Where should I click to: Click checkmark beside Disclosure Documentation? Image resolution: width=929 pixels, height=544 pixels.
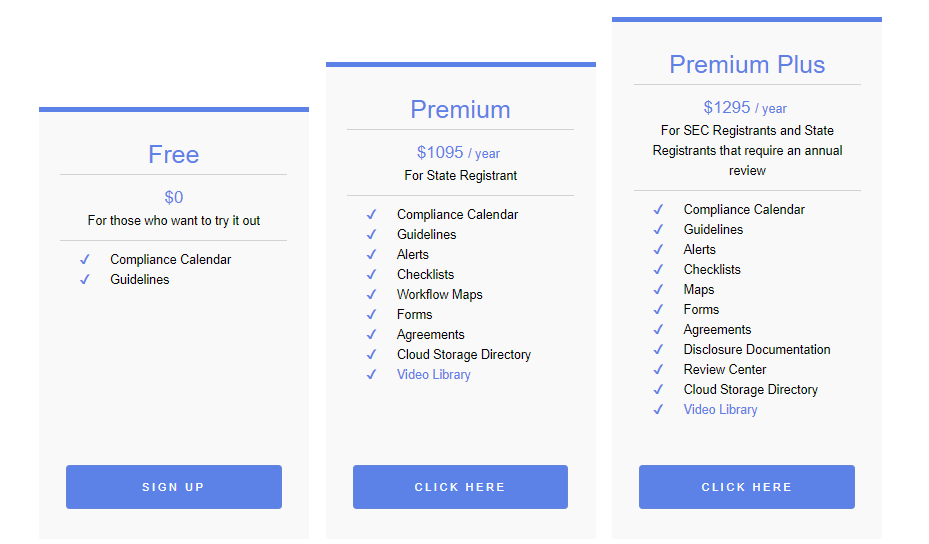click(658, 350)
